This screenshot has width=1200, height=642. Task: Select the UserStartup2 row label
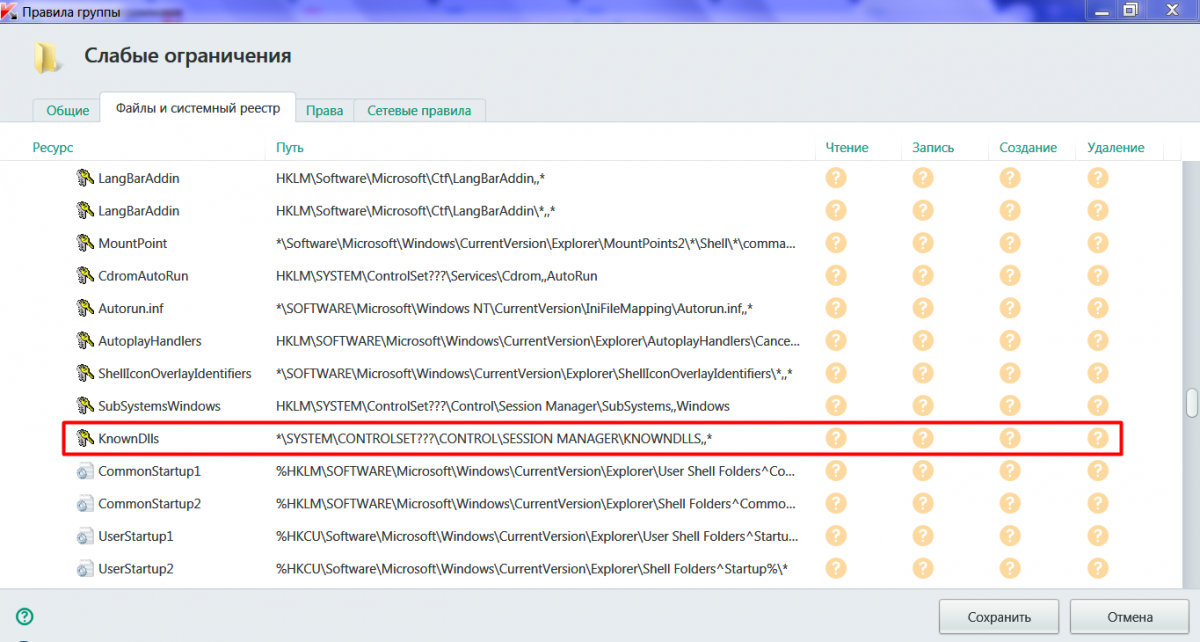click(x=136, y=569)
